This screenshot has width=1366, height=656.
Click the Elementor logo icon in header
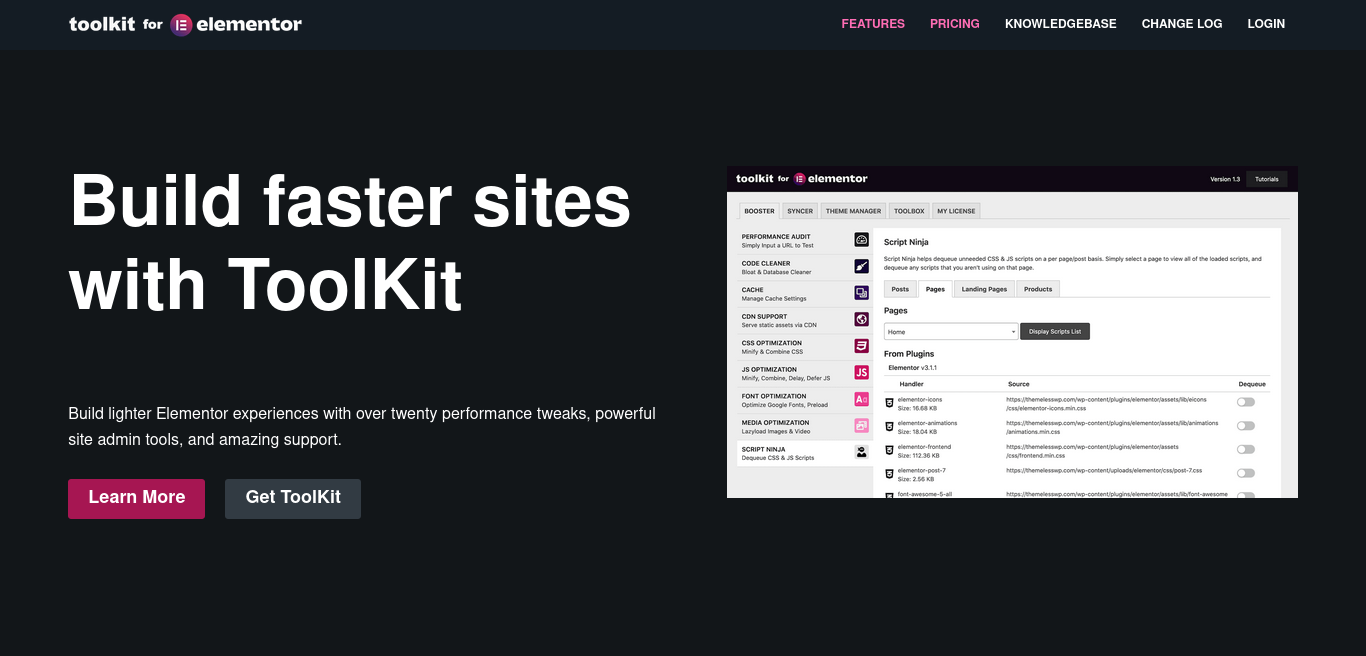pos(181,25)
